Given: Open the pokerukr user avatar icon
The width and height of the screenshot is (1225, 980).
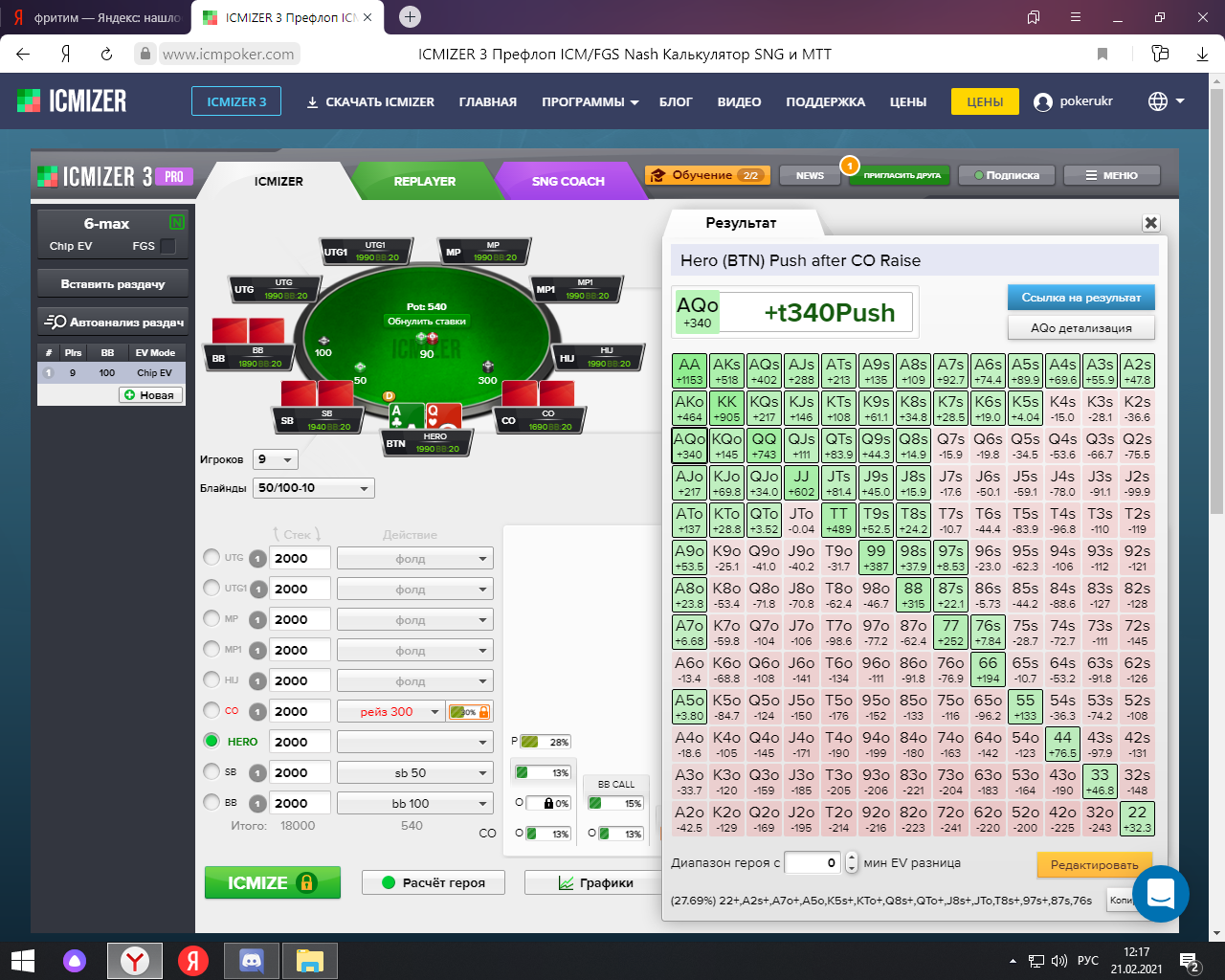Looking at the screenshot, I should coord(1043,101).
